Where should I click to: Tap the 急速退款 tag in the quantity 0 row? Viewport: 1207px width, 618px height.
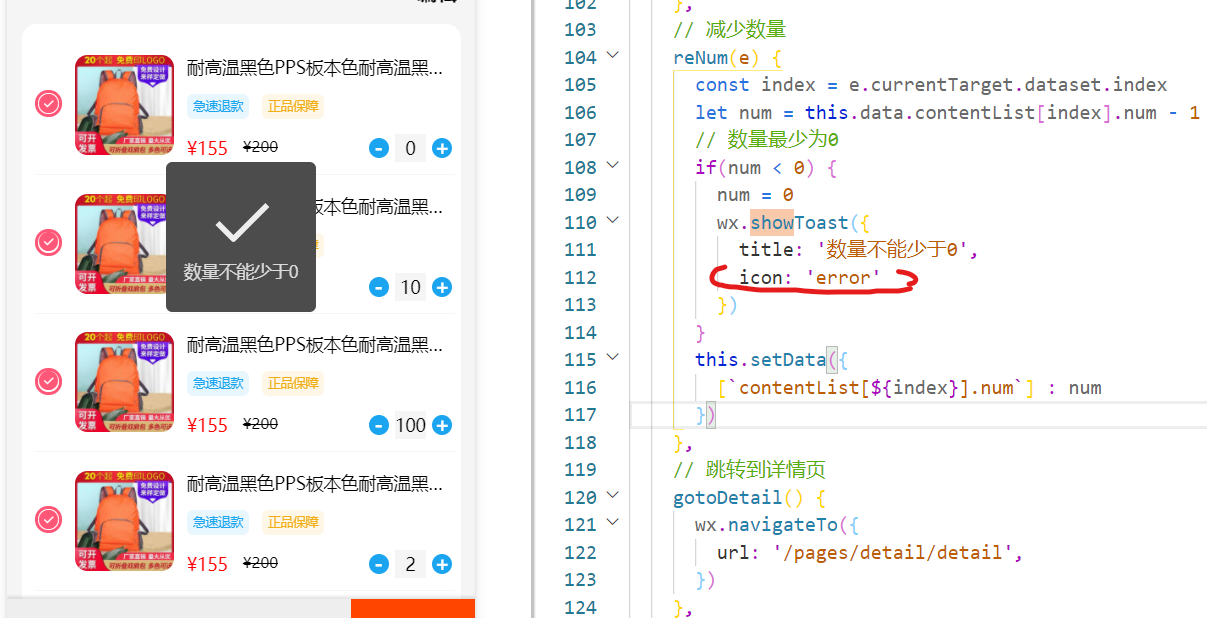tap(218, 106)
